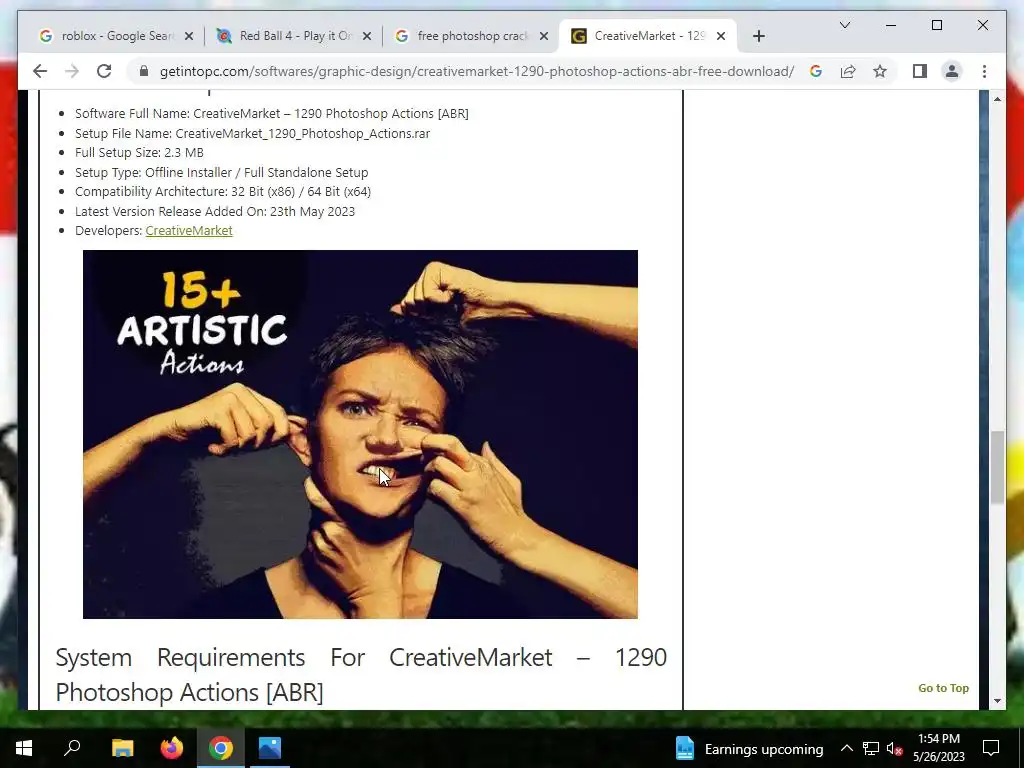This screenshot has width=1024, height=768.
Task: Open the clock showing 1:54 PM
Action: click(938, 748)
